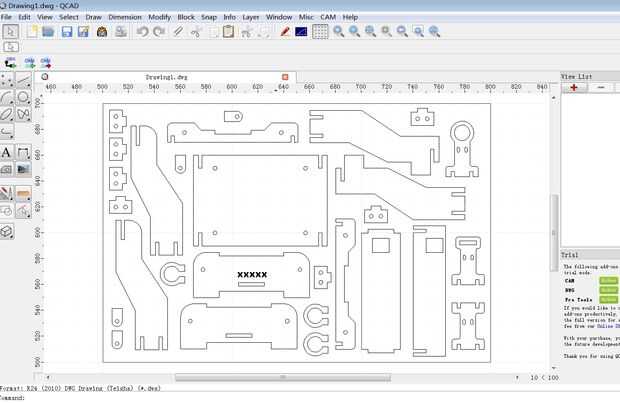This screenshot has height=403, width=620.
Task: Open the Snap tools in left toolbox
Action: [7, 210]
